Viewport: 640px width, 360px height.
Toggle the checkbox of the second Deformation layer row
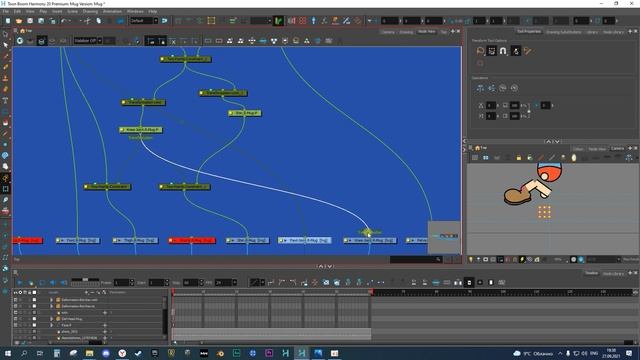click(16, 306)
